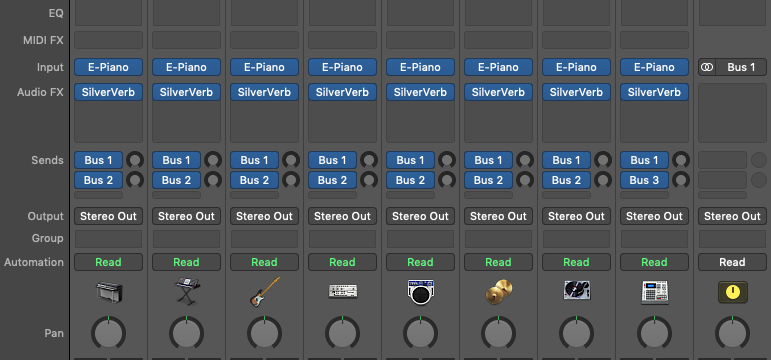The height and width of the screenshot is (360, 771).
Task: Click the 'Sends' row label
Action: click(x=47, y=160)
